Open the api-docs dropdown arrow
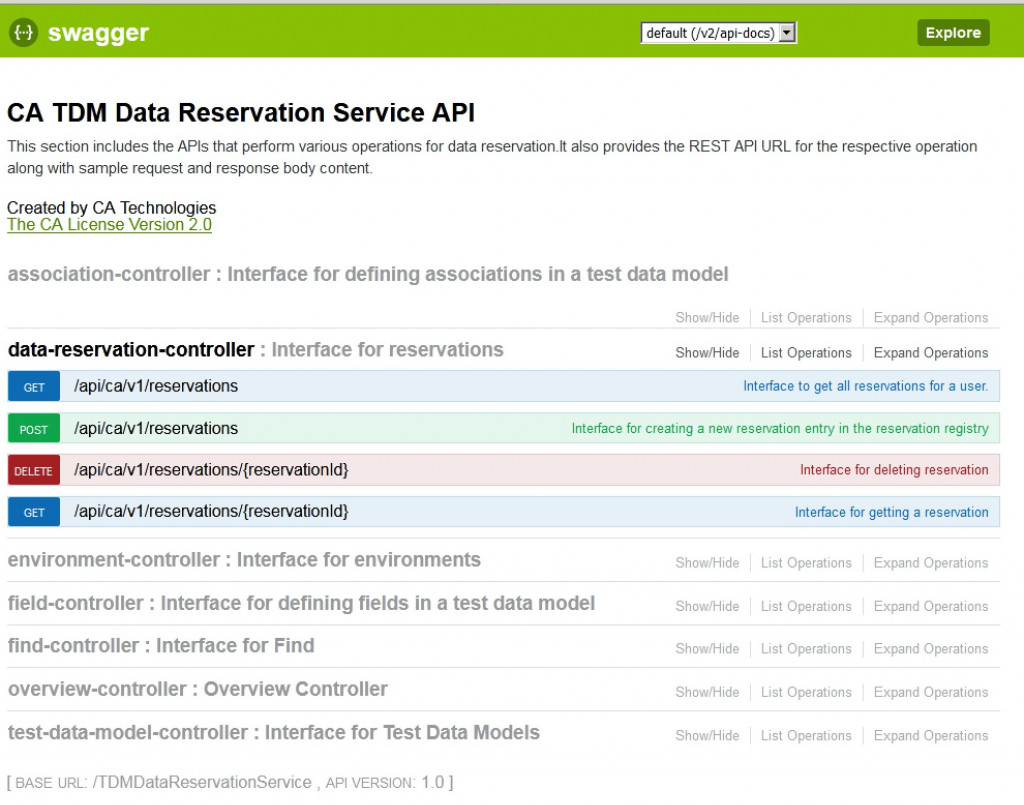This screenshot has width=1024, height=805. (x=787, y=33)
